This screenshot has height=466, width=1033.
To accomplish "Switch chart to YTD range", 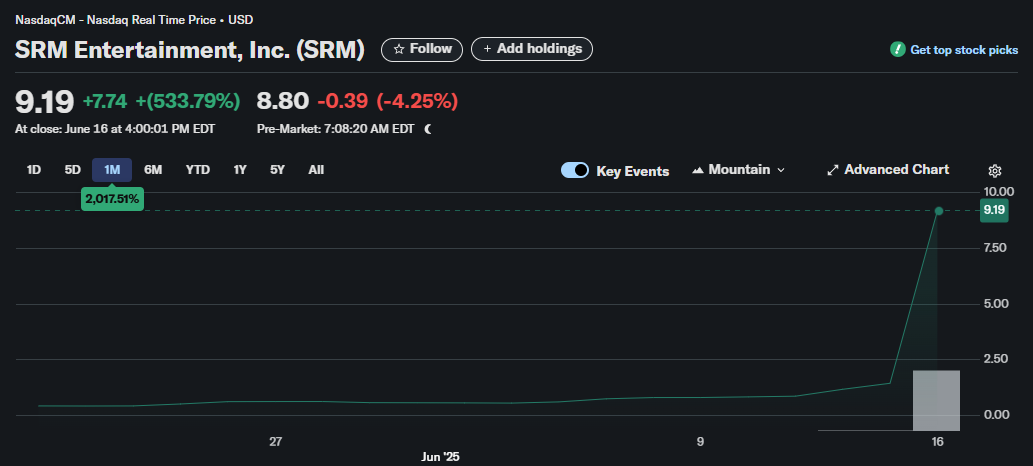I will click(198, 170).
